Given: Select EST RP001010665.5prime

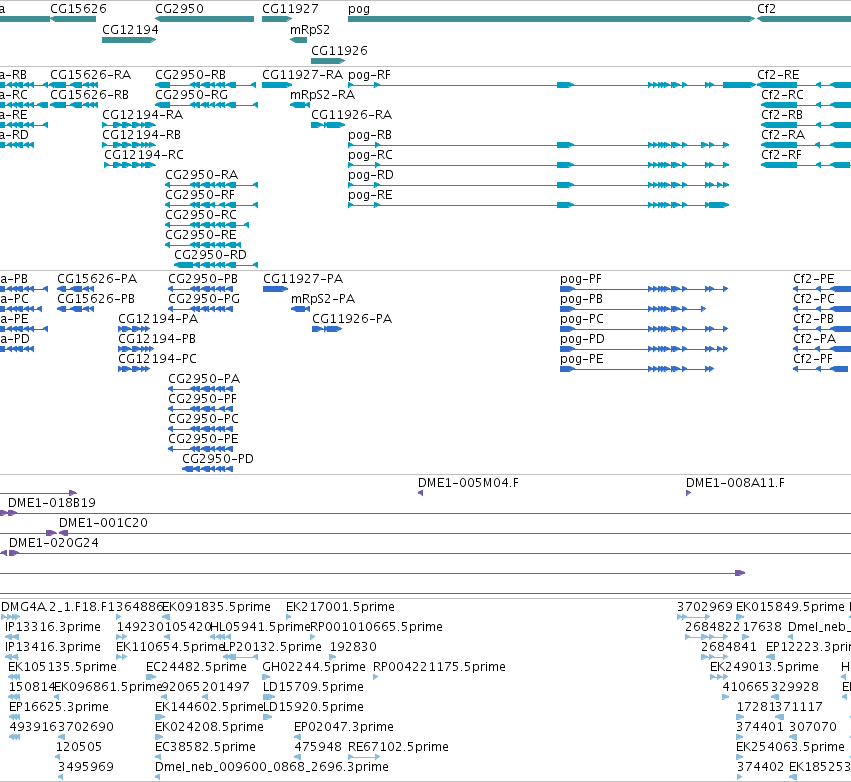Looking at the screenshot, I should click(313, 637).
